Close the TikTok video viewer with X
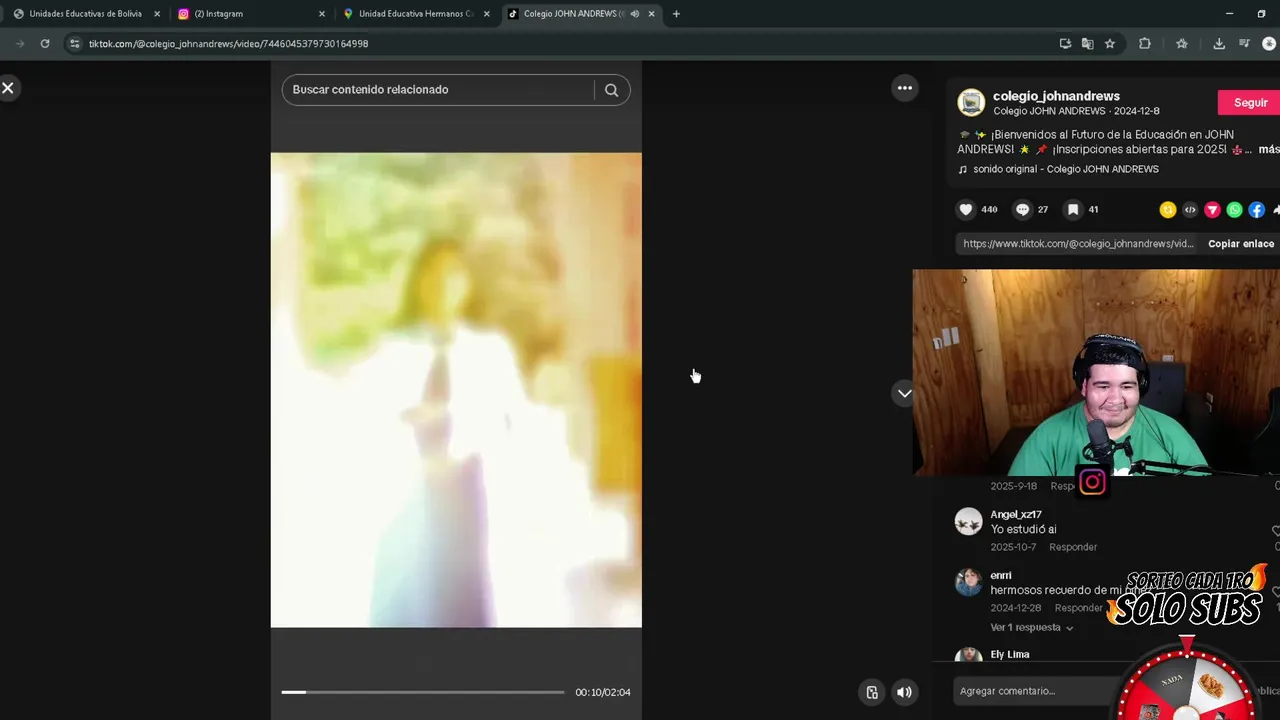 click(8, 88)
